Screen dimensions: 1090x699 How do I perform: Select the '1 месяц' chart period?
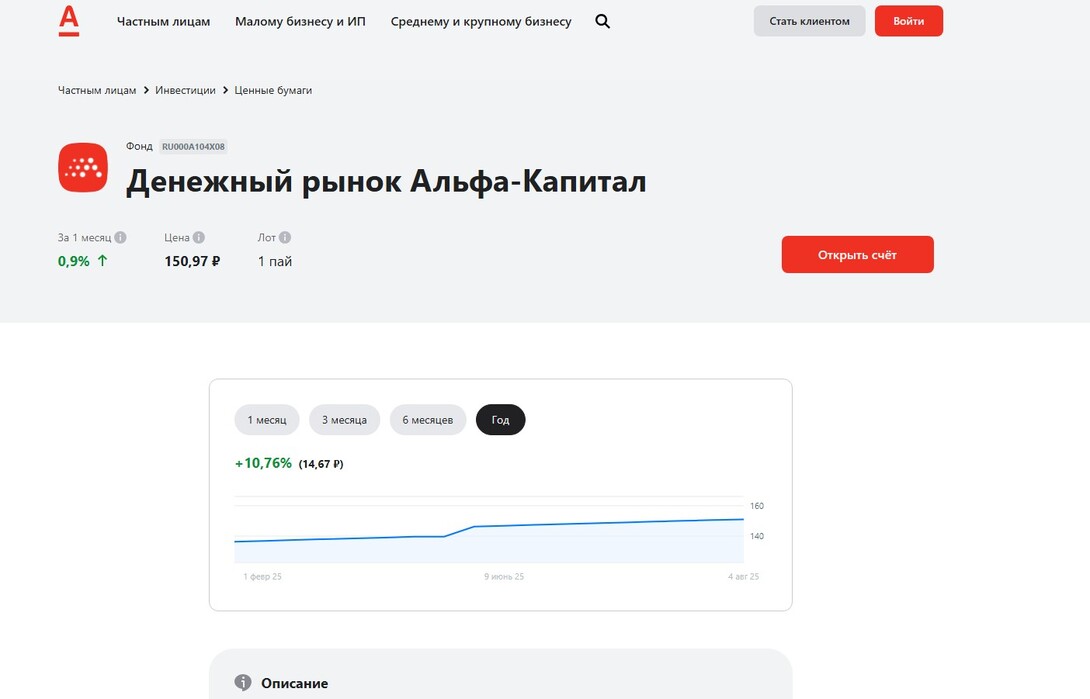pos(267,420)
